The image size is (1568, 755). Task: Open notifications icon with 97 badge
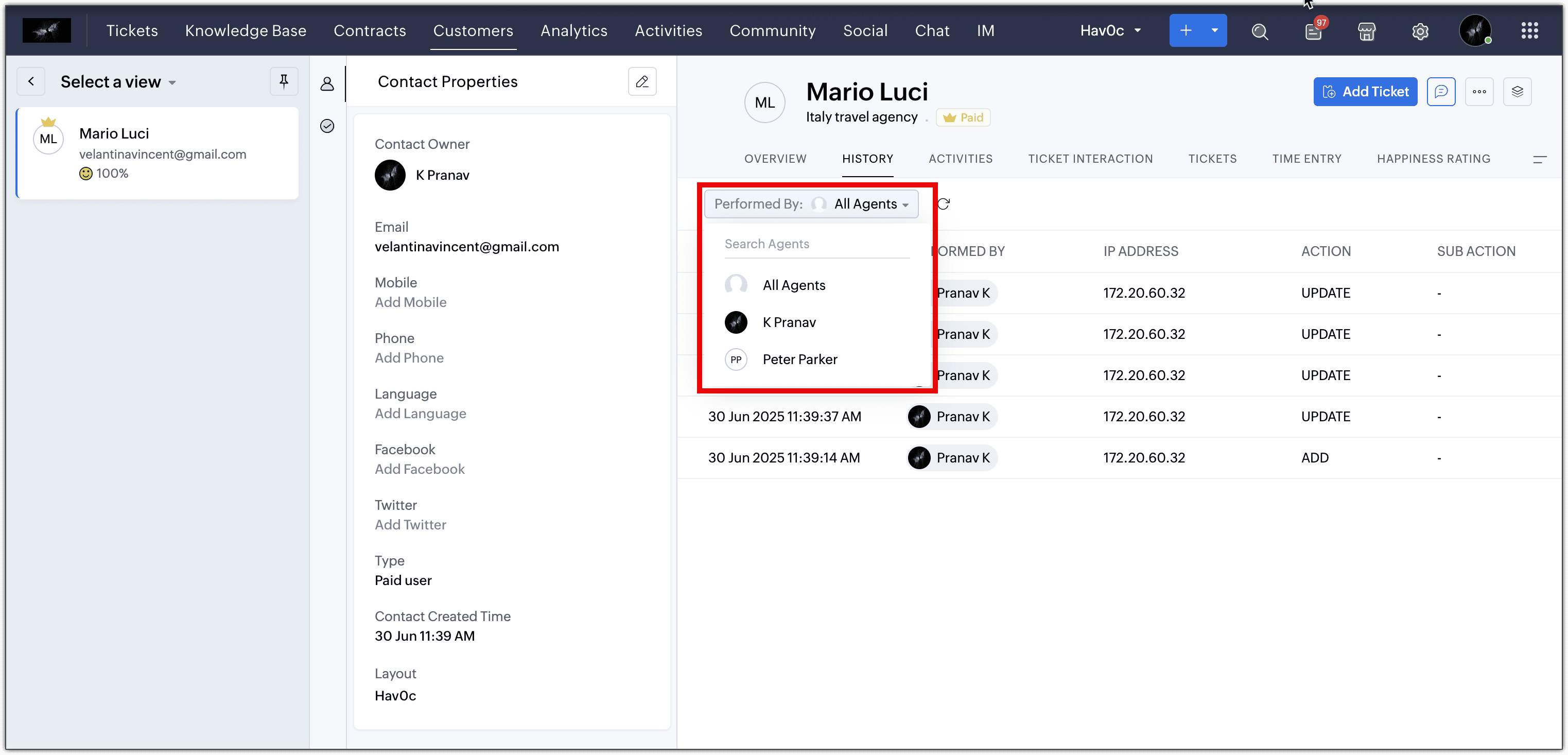1313,31
